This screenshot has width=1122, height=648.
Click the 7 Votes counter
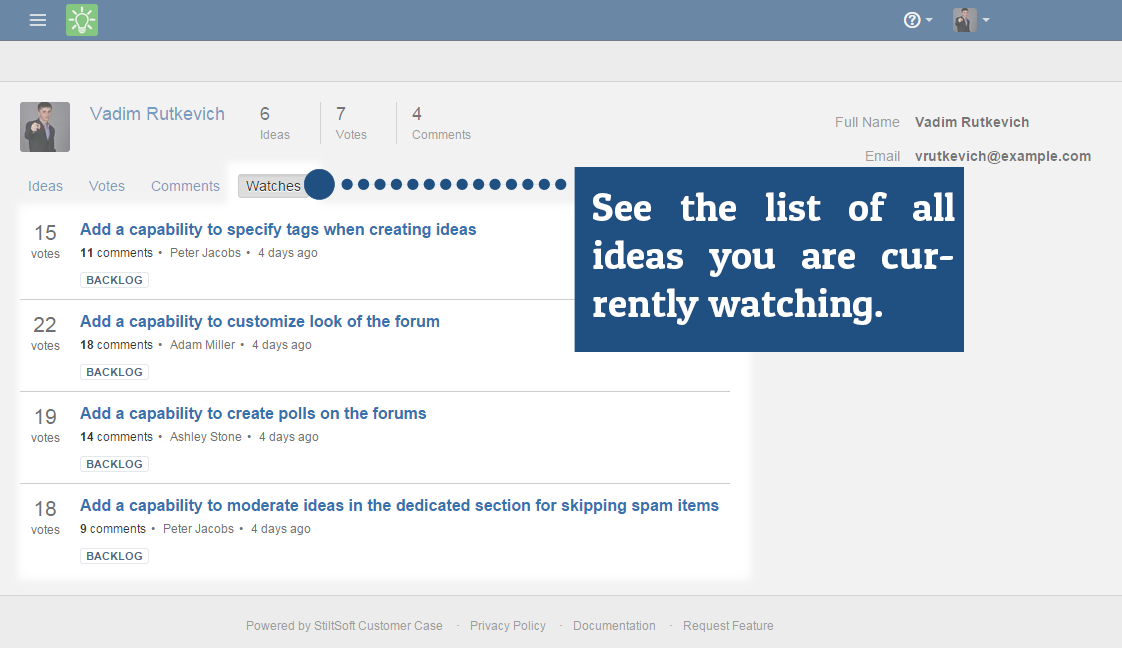(x=351, y=123)
